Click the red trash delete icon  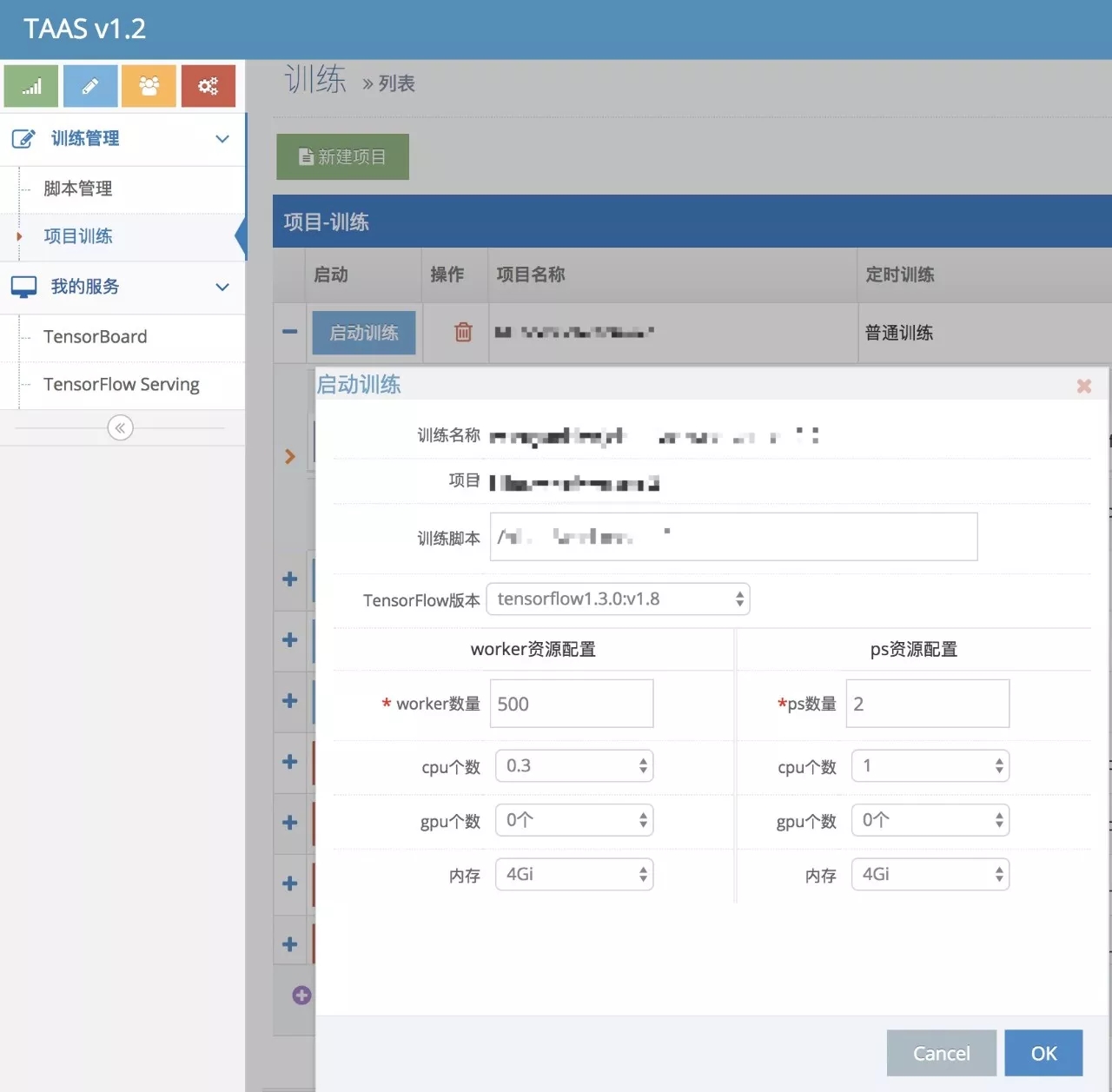463,332
